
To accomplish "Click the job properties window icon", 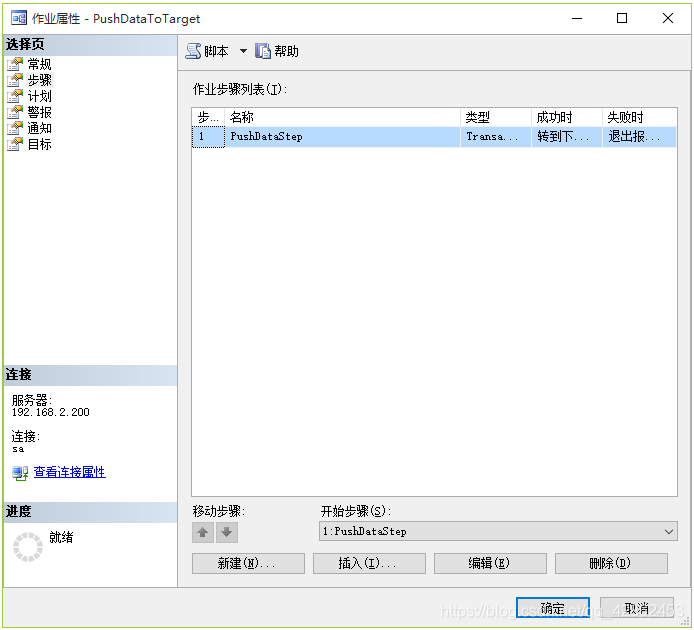I will click(19, 18).
